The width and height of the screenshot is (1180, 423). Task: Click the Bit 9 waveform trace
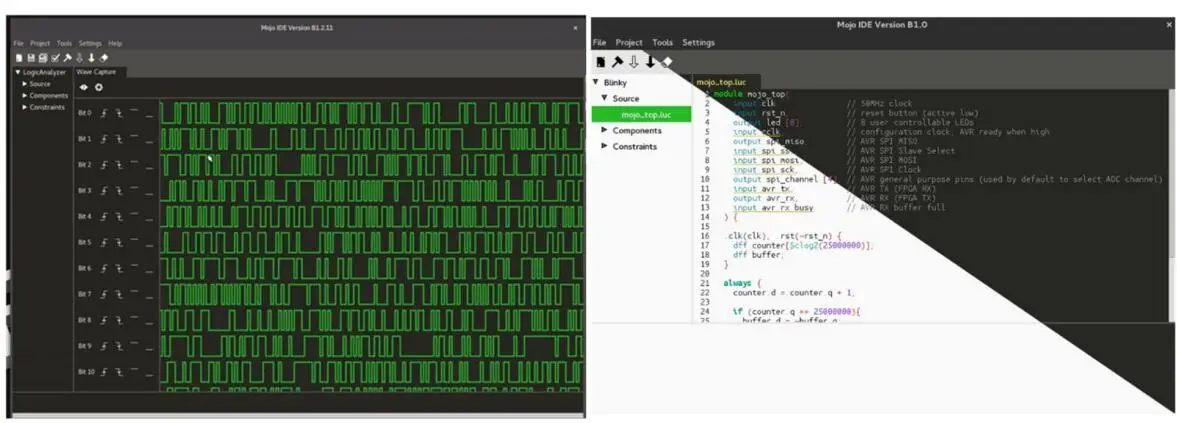pos(372,345)
